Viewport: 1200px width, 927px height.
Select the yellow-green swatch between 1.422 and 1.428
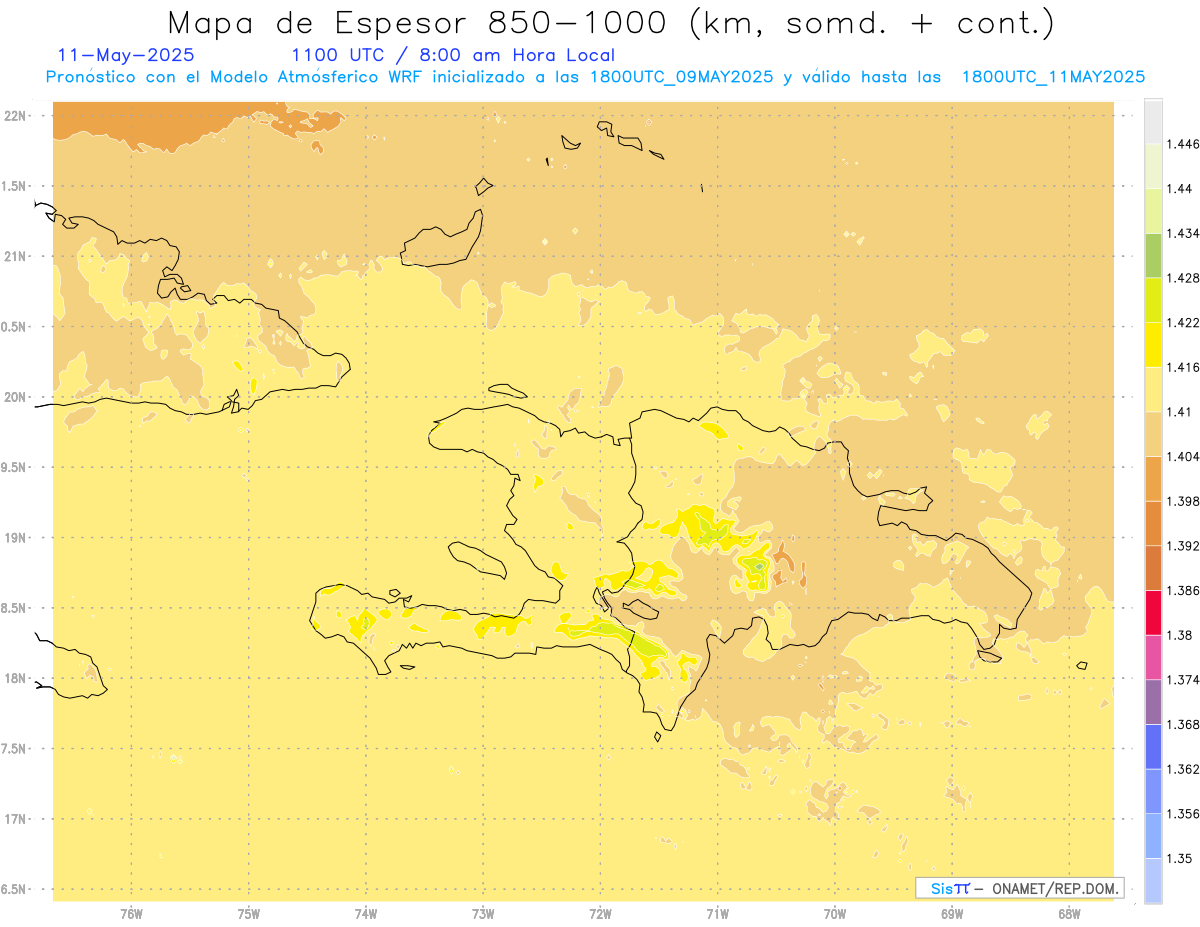click(x=1153, y=300)
